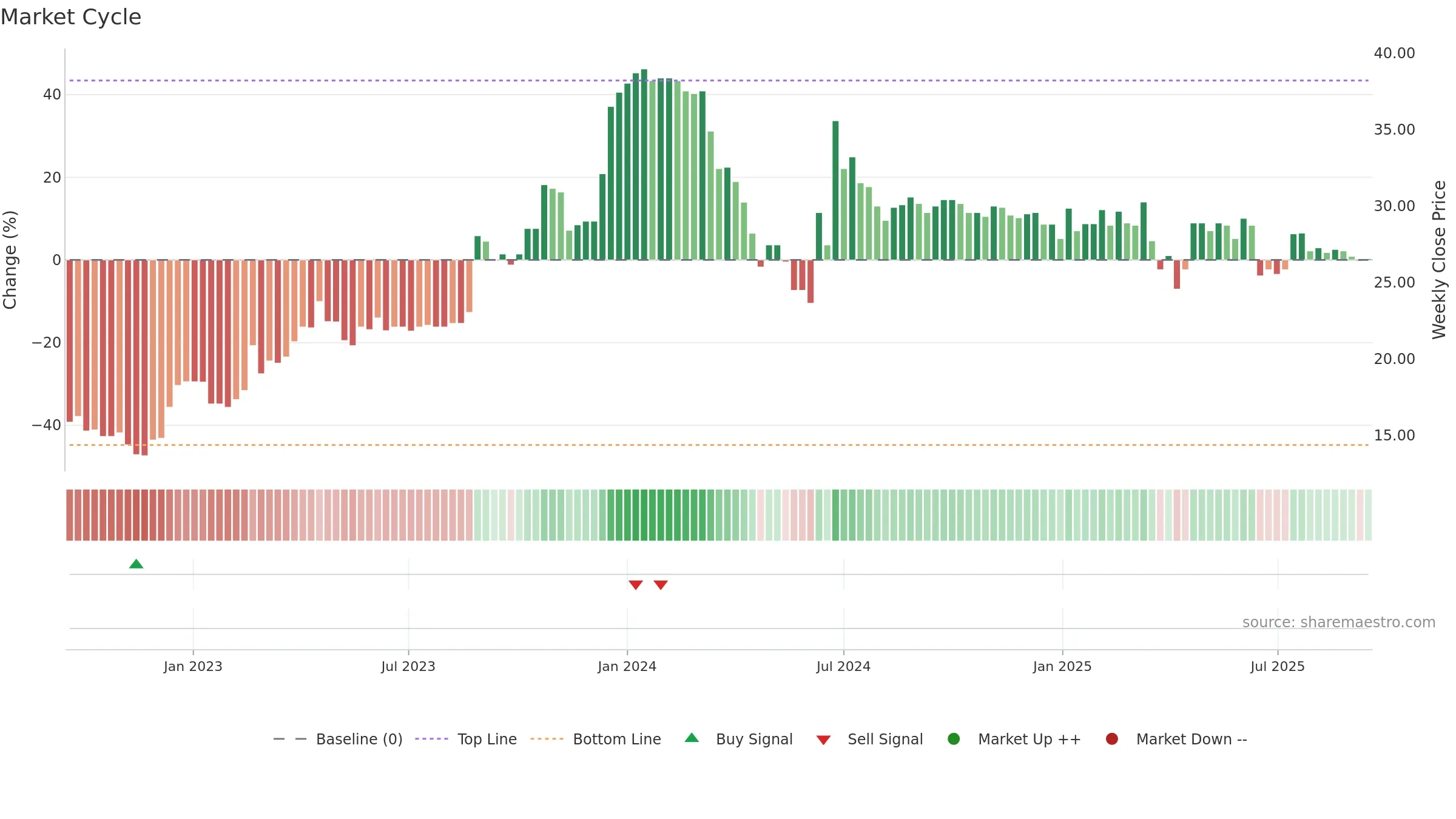This screenshot has width=1456, height=819.
Task: Toggle the Market Down -- legend entry
Action: (1176, 739)
